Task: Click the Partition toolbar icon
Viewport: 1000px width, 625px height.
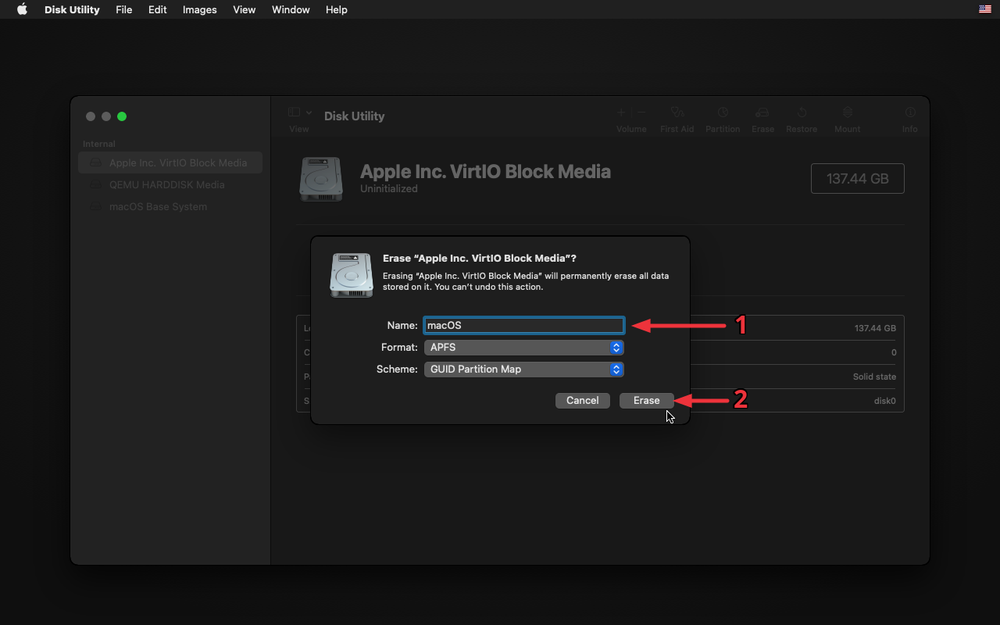Action: coord(722,114)
